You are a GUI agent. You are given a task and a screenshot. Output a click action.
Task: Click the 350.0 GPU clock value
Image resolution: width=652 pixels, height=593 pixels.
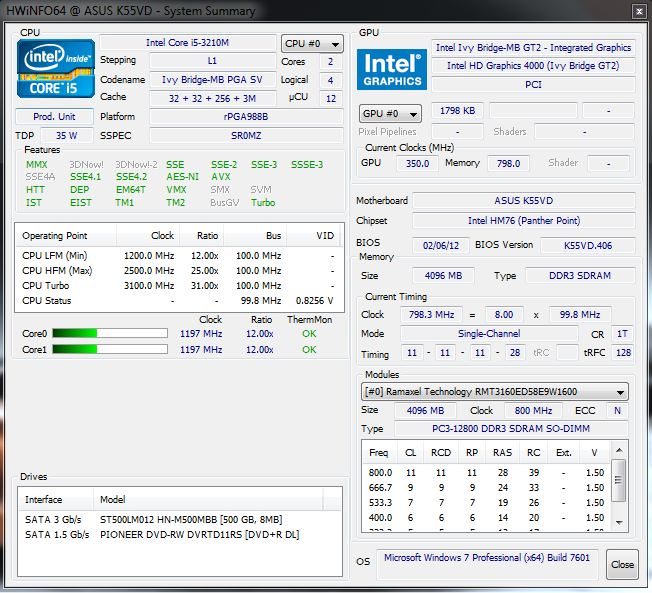[417, 163]
